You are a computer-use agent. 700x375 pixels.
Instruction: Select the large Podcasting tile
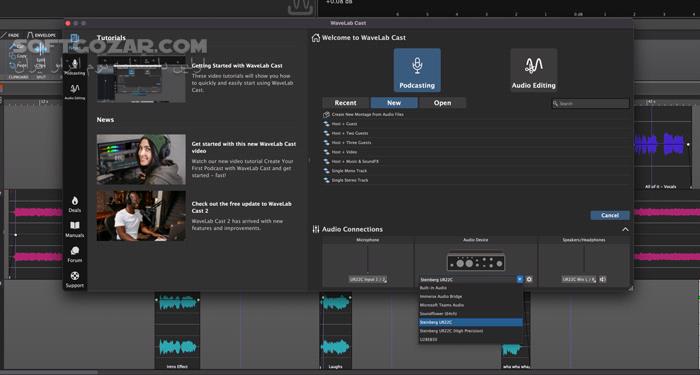tap(417, 70)
